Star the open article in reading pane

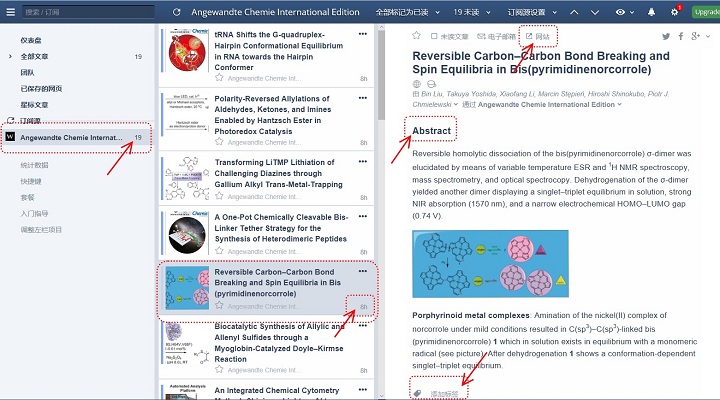[416, 36]
